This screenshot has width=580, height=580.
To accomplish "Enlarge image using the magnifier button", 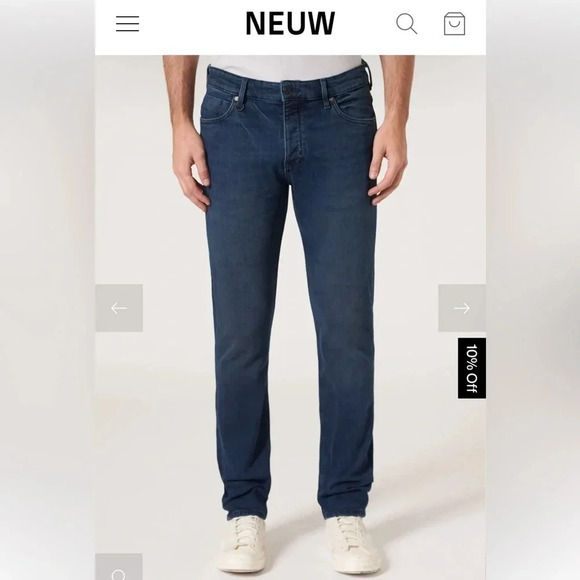I will (x=119, y=567).
